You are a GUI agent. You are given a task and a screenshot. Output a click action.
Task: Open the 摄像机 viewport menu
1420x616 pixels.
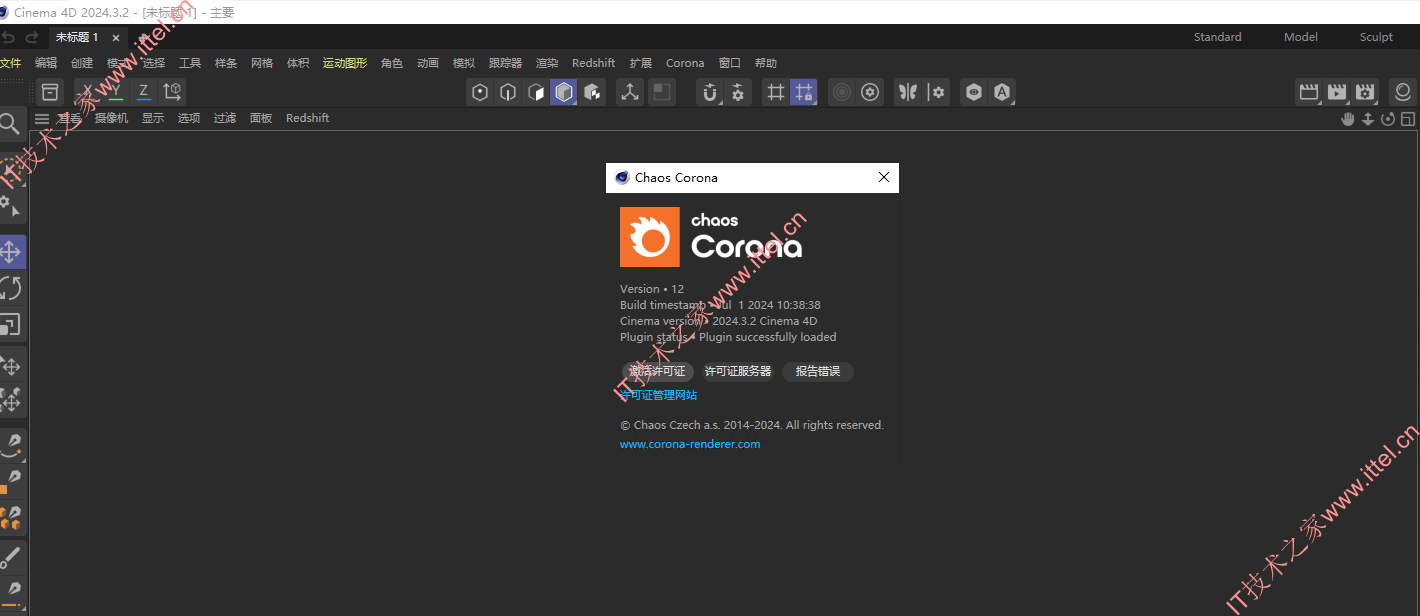coord(111,118)
